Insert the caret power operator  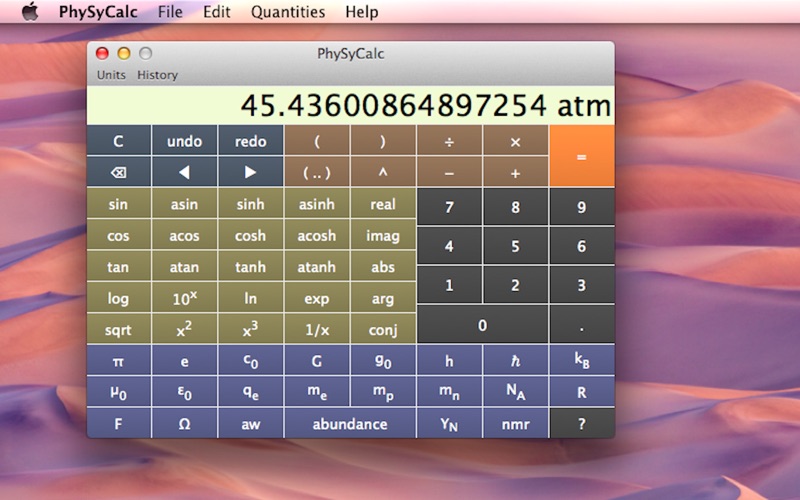coord(383,172)
